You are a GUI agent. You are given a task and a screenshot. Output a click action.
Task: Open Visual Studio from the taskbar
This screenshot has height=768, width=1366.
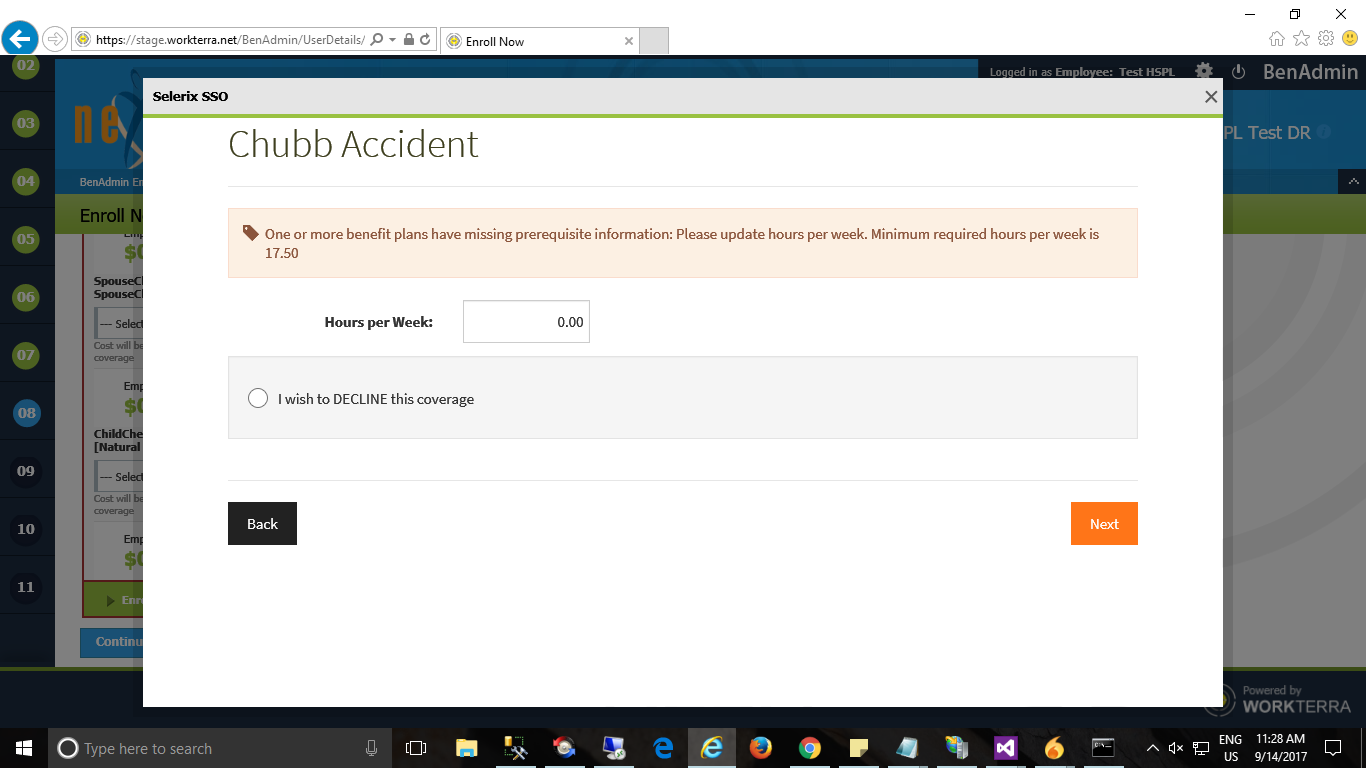pyautogui.click(x=1005, y=748)
